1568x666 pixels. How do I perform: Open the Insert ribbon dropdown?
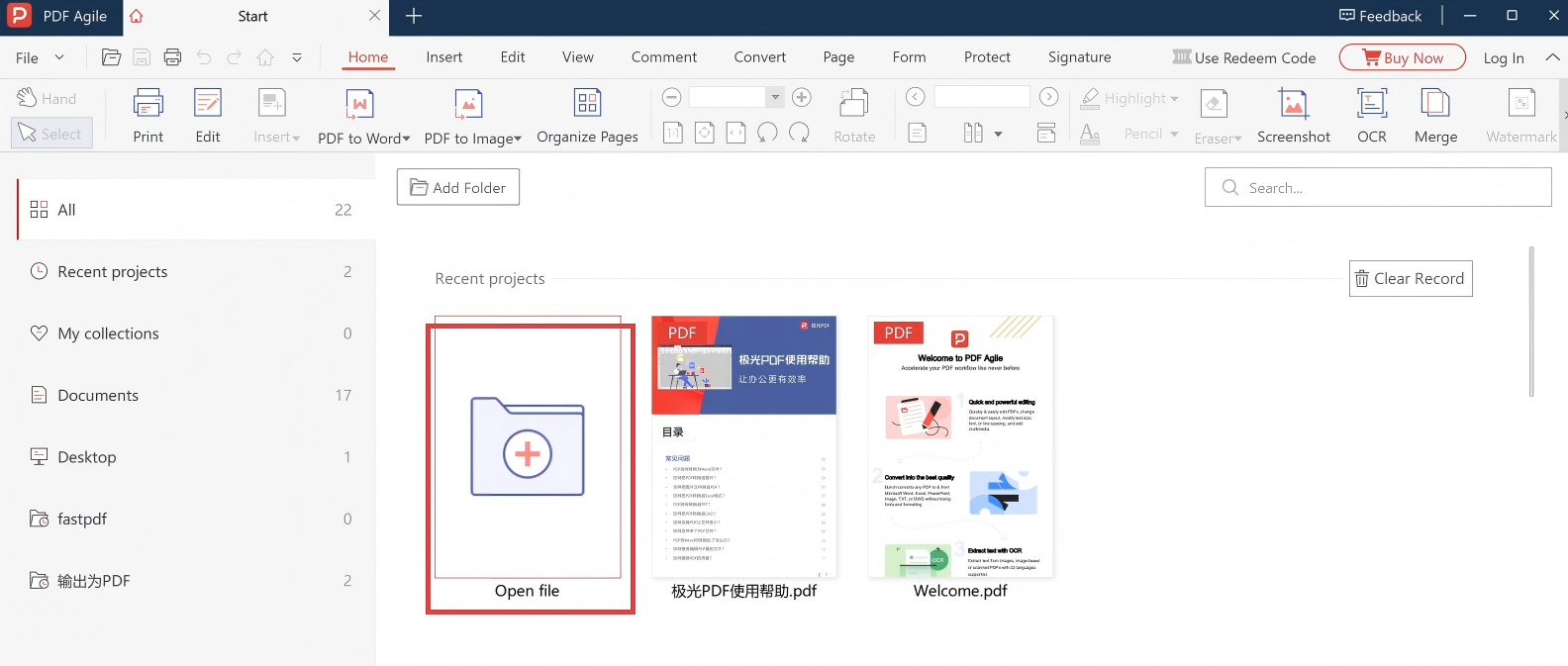tap(276, 116)
